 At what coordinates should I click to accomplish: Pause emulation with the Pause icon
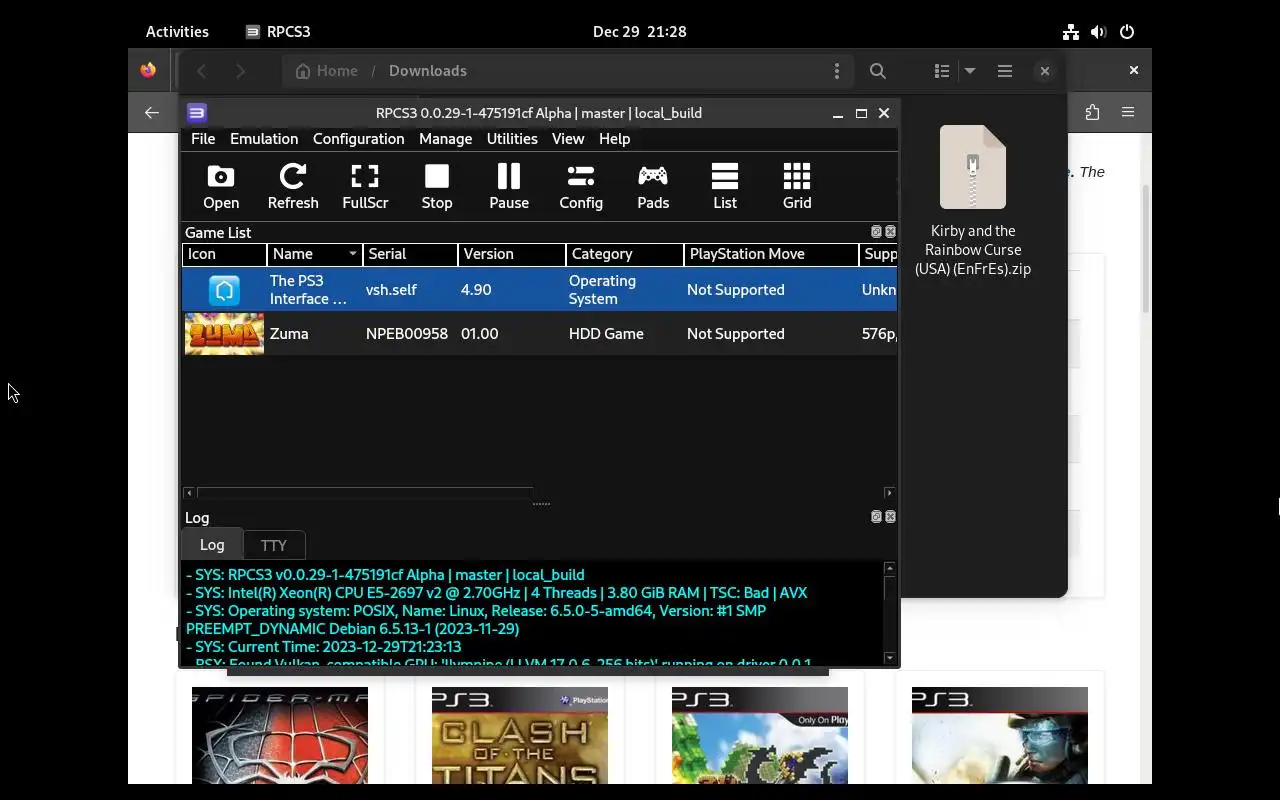click(x=509, y=187)
